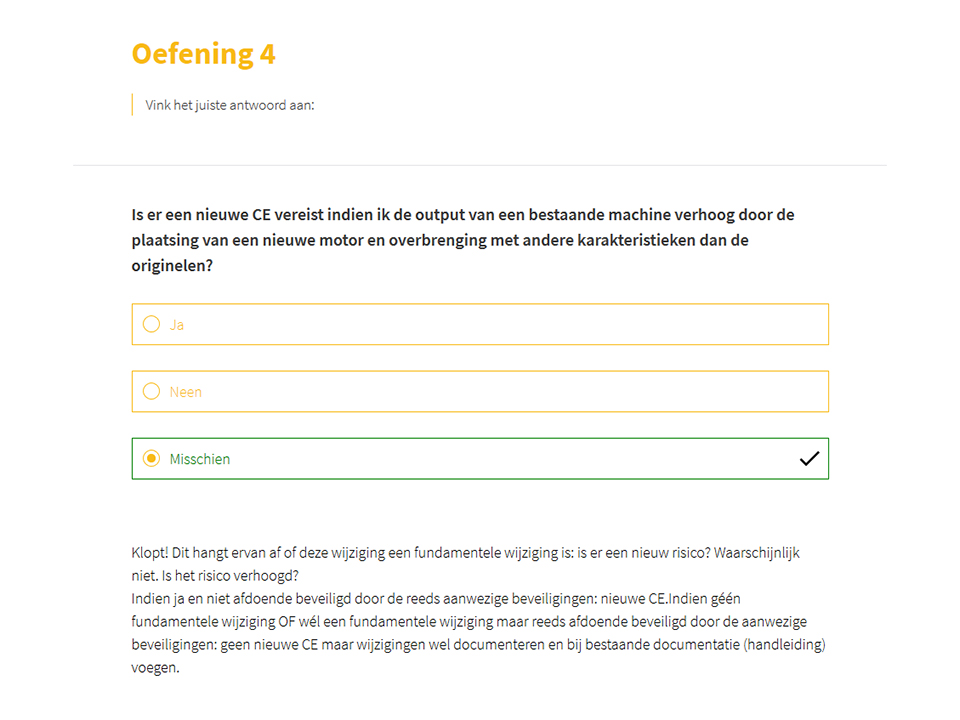Click the black checkmark icon beside Misschien

(809, 459)
